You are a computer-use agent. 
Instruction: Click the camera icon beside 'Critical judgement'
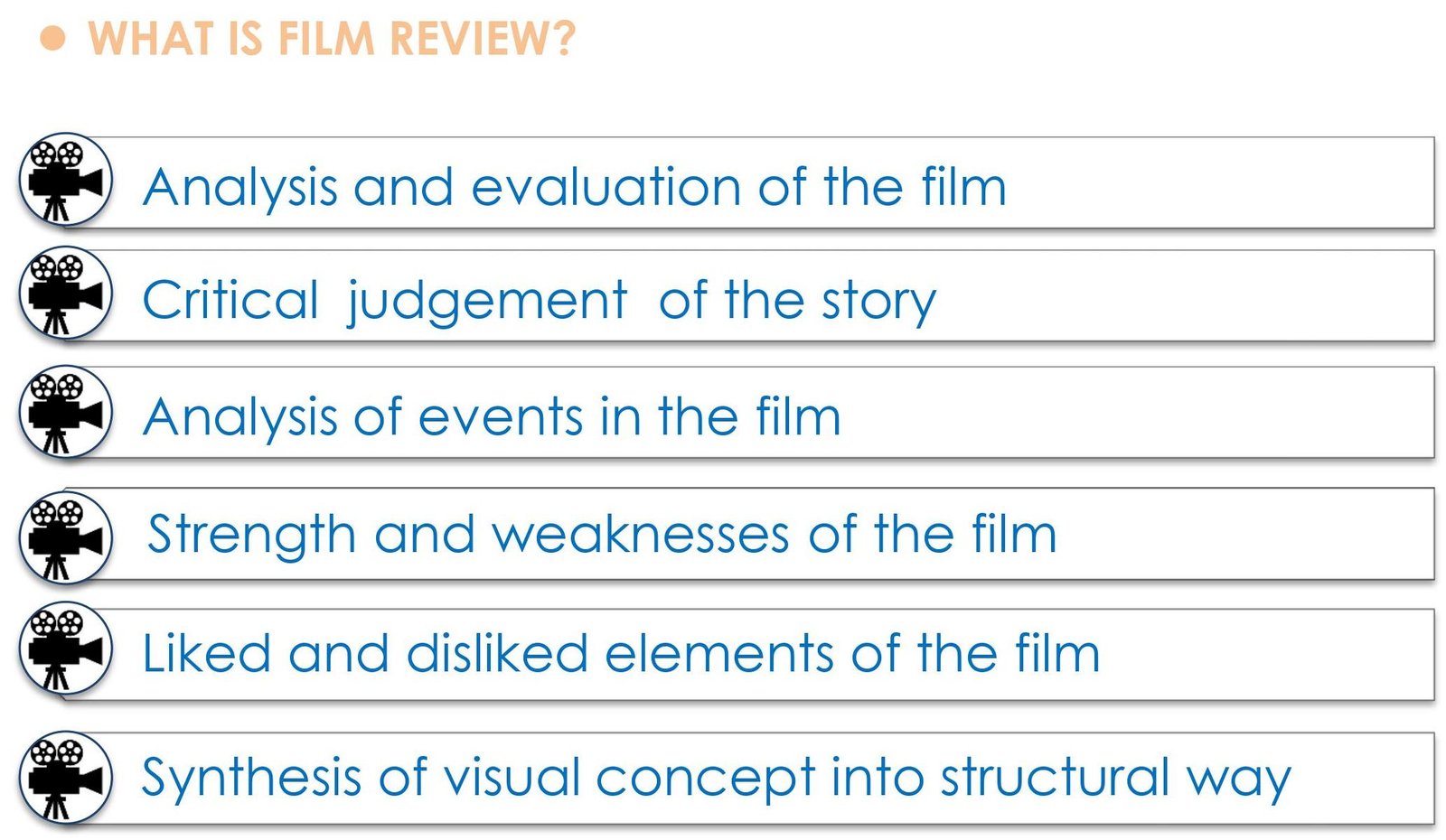pyautogui.click(x=65, y=293)
